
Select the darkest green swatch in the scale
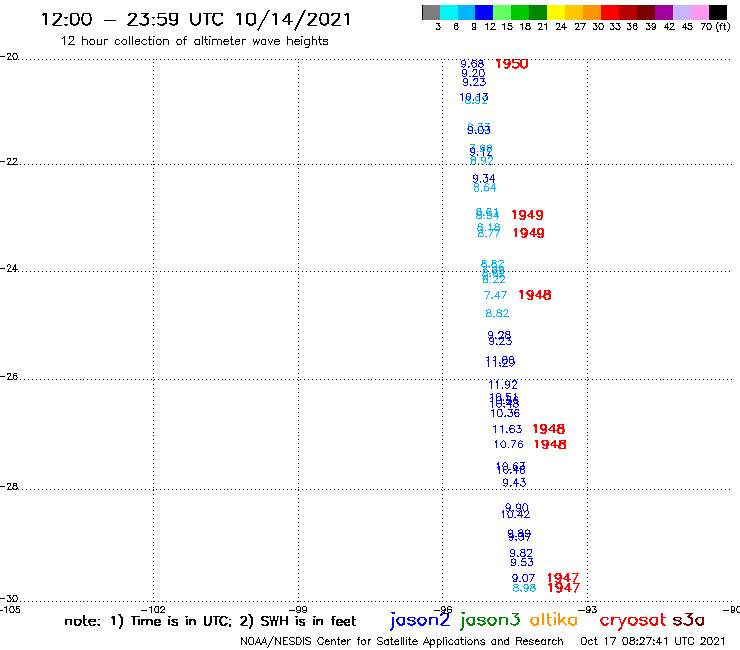click(538, 12)
